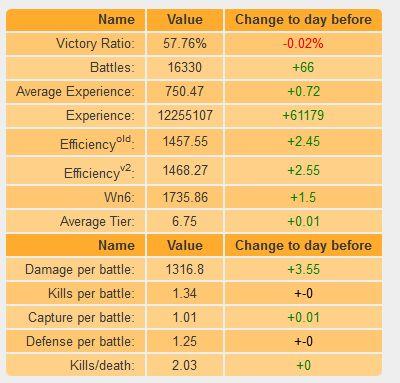Viewport: 400px width, 383px height.
Task: Click the Wn6 value 1735.86
Action: (185, 197)
